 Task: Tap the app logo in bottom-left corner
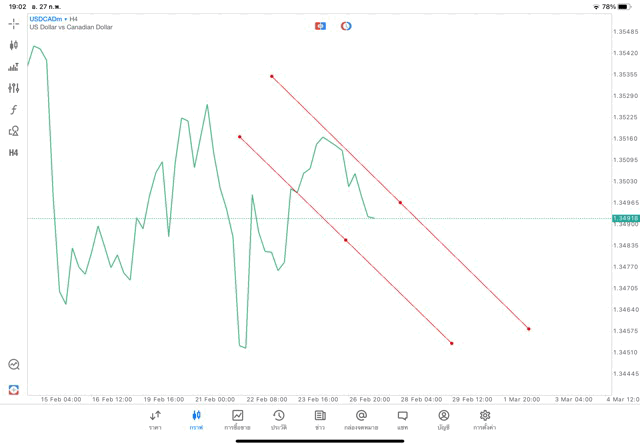pyautogui.click(x=14, y=389)
